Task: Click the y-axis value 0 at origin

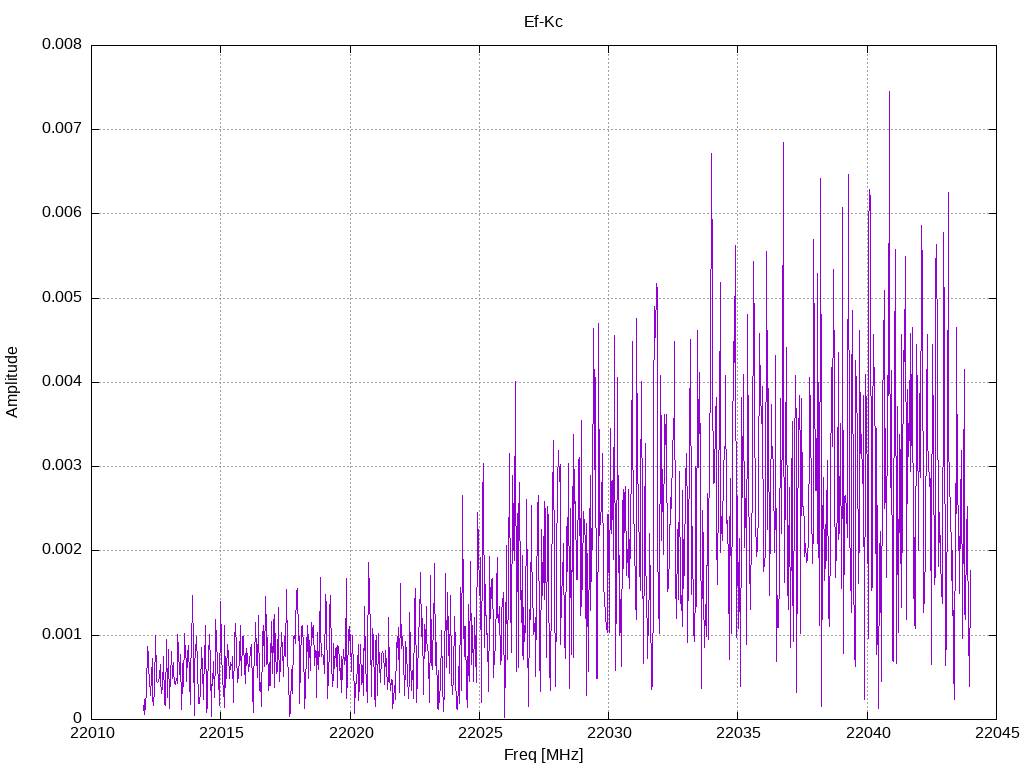Action: (78, 719)
